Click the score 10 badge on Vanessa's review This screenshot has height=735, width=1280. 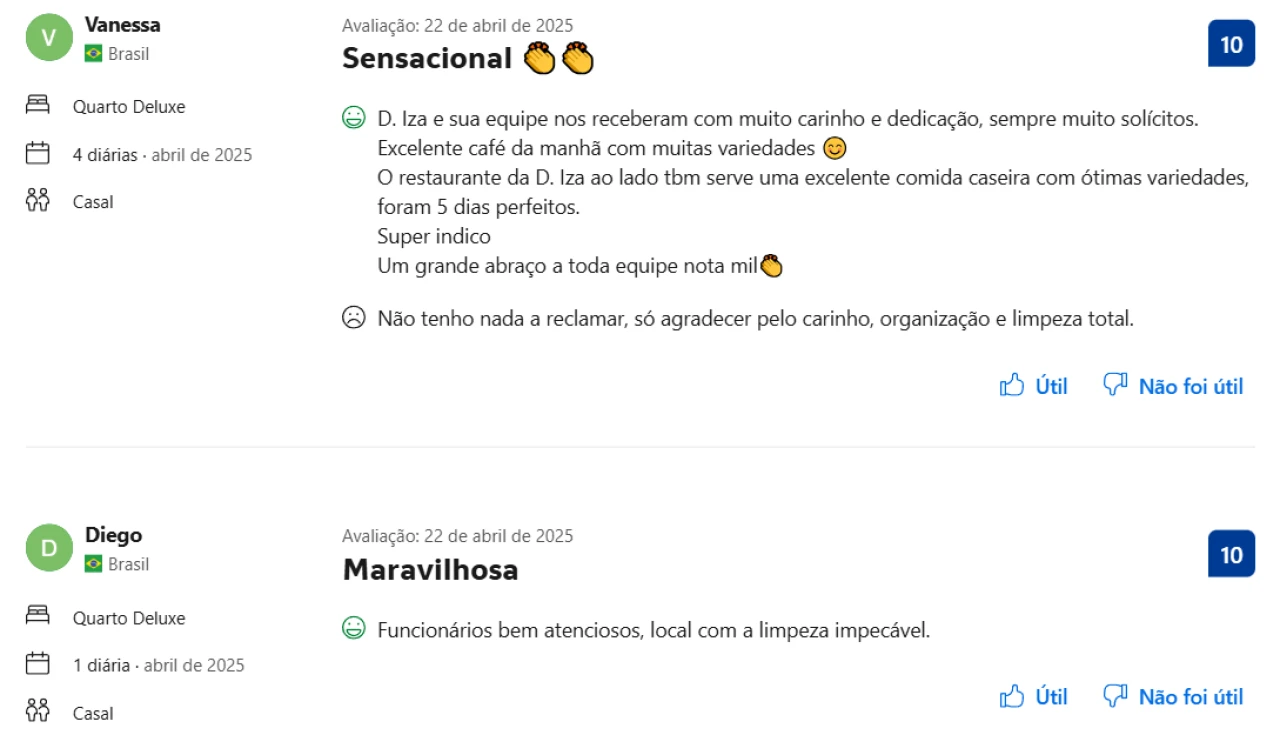pos(1231,44)
